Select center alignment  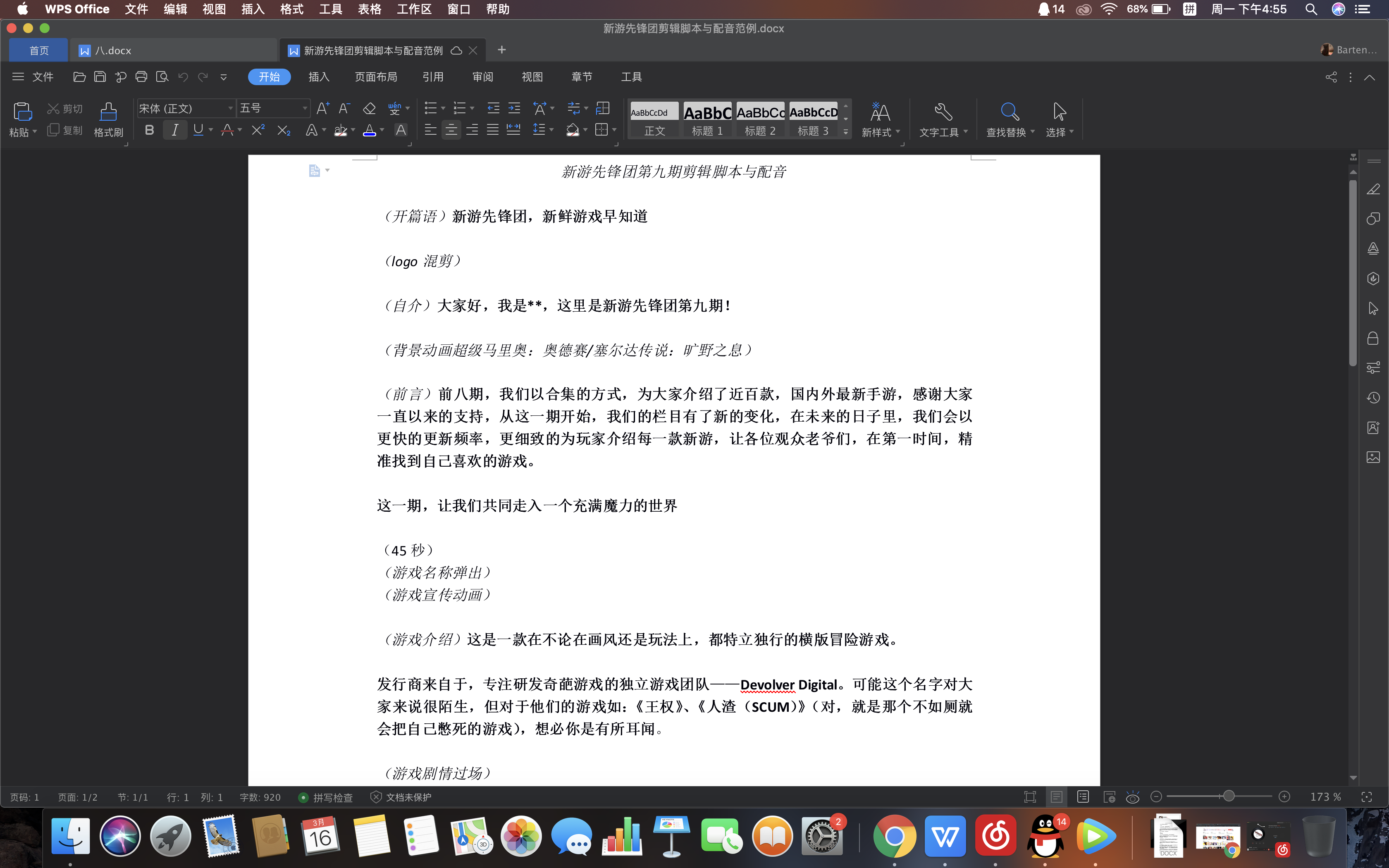coord(451,130)
